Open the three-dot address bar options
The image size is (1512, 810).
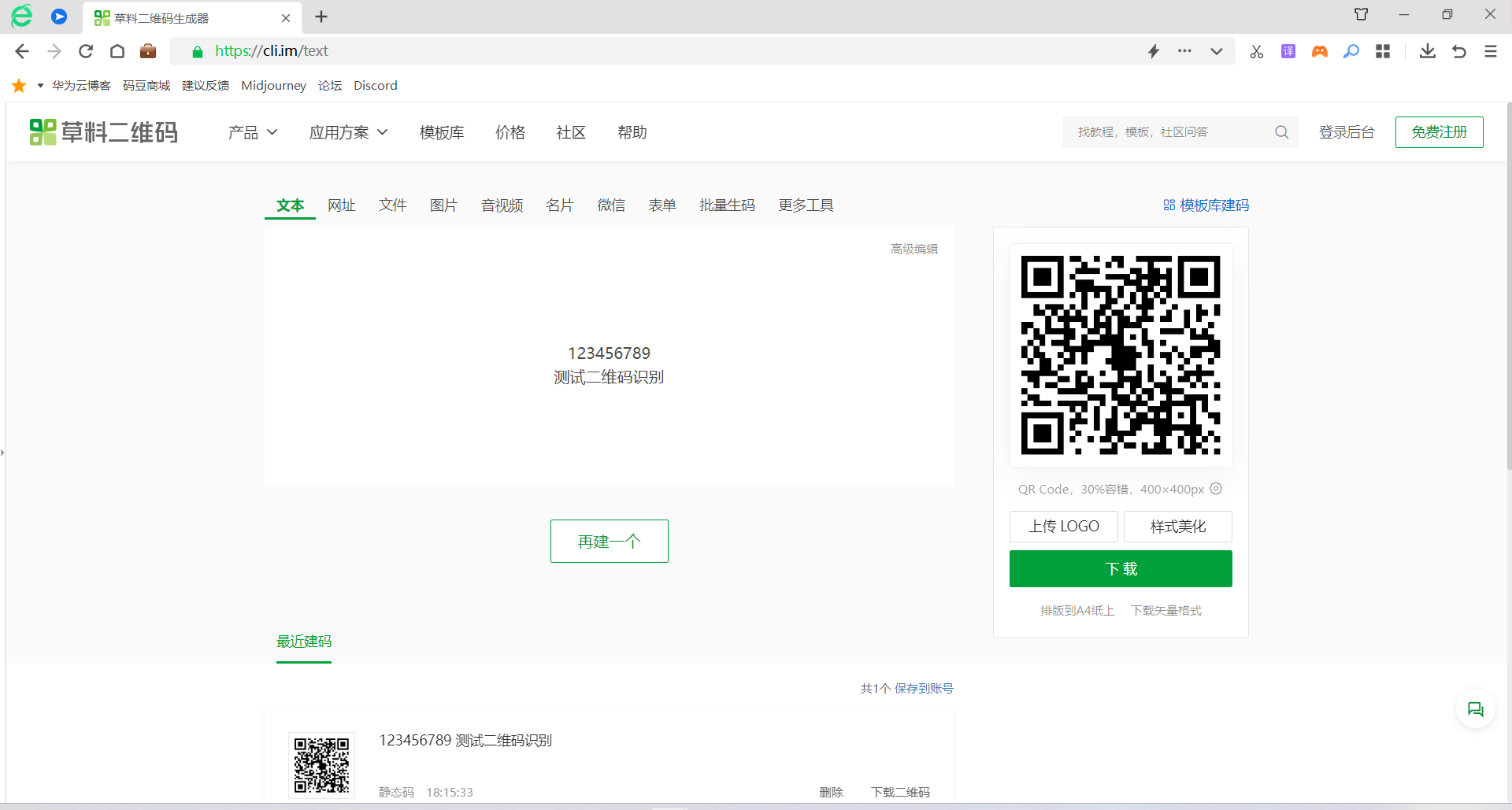1184,51
